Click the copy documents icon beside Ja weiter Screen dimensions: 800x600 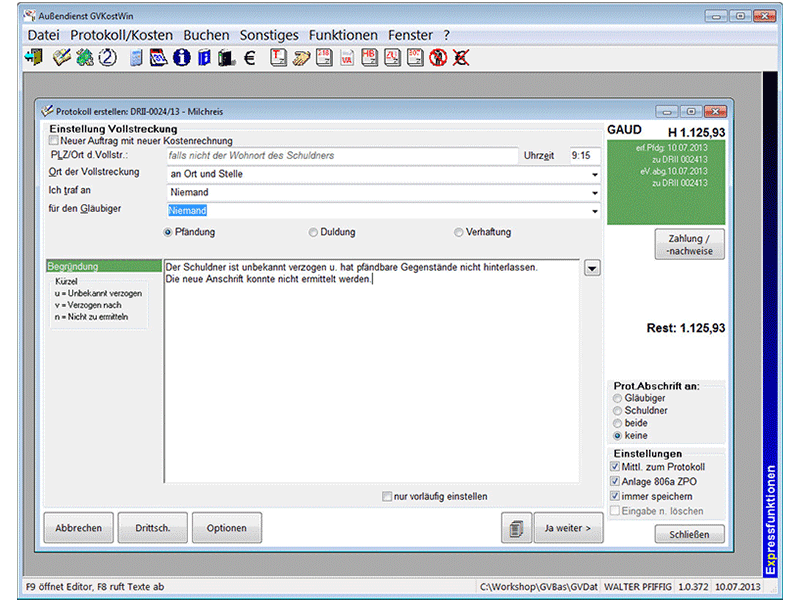point(515,528)
